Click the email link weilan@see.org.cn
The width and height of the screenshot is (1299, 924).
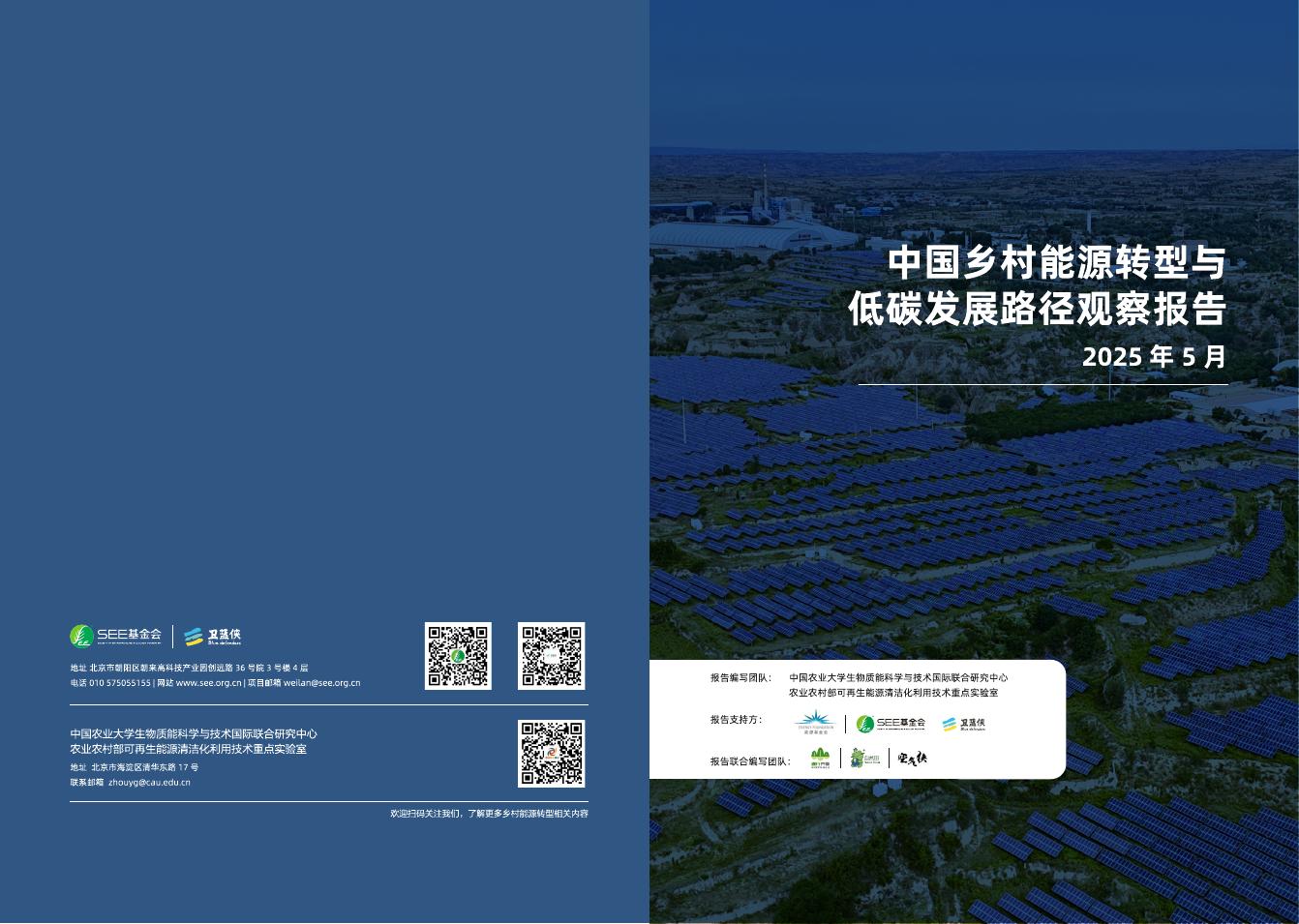click(x=322, y=683)
